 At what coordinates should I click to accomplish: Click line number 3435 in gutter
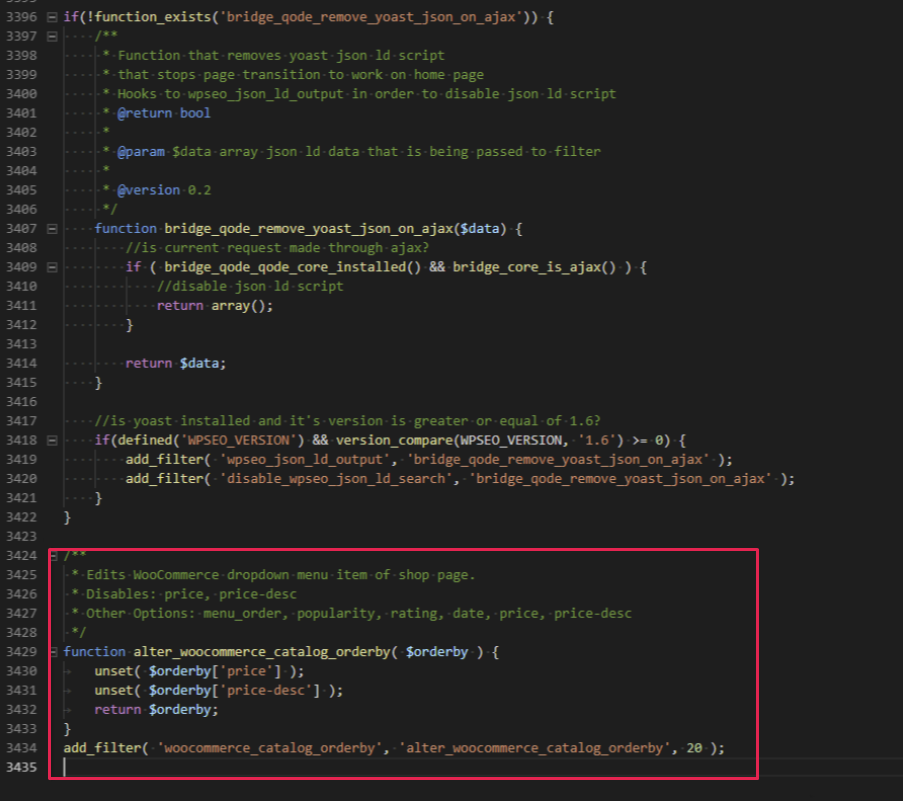pos(21,768)
